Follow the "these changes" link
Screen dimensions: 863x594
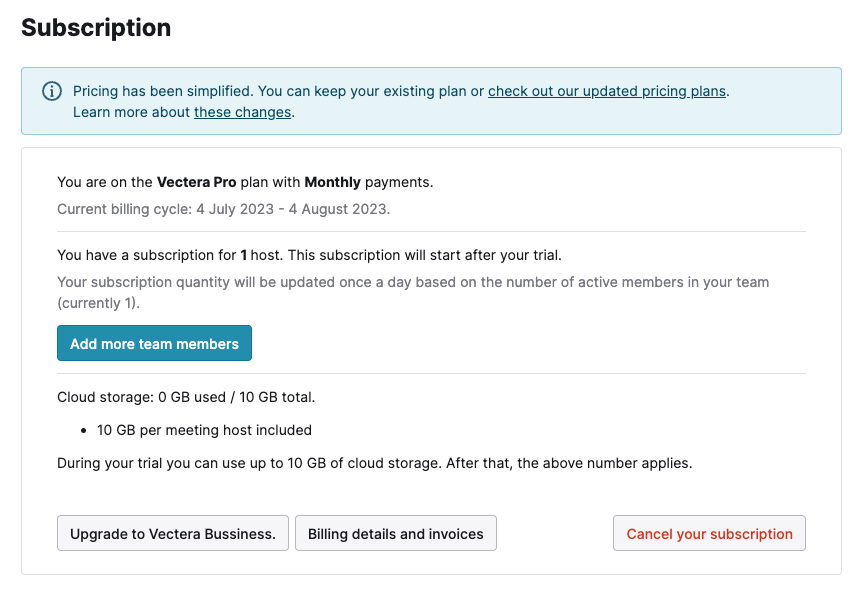(242, 112)
